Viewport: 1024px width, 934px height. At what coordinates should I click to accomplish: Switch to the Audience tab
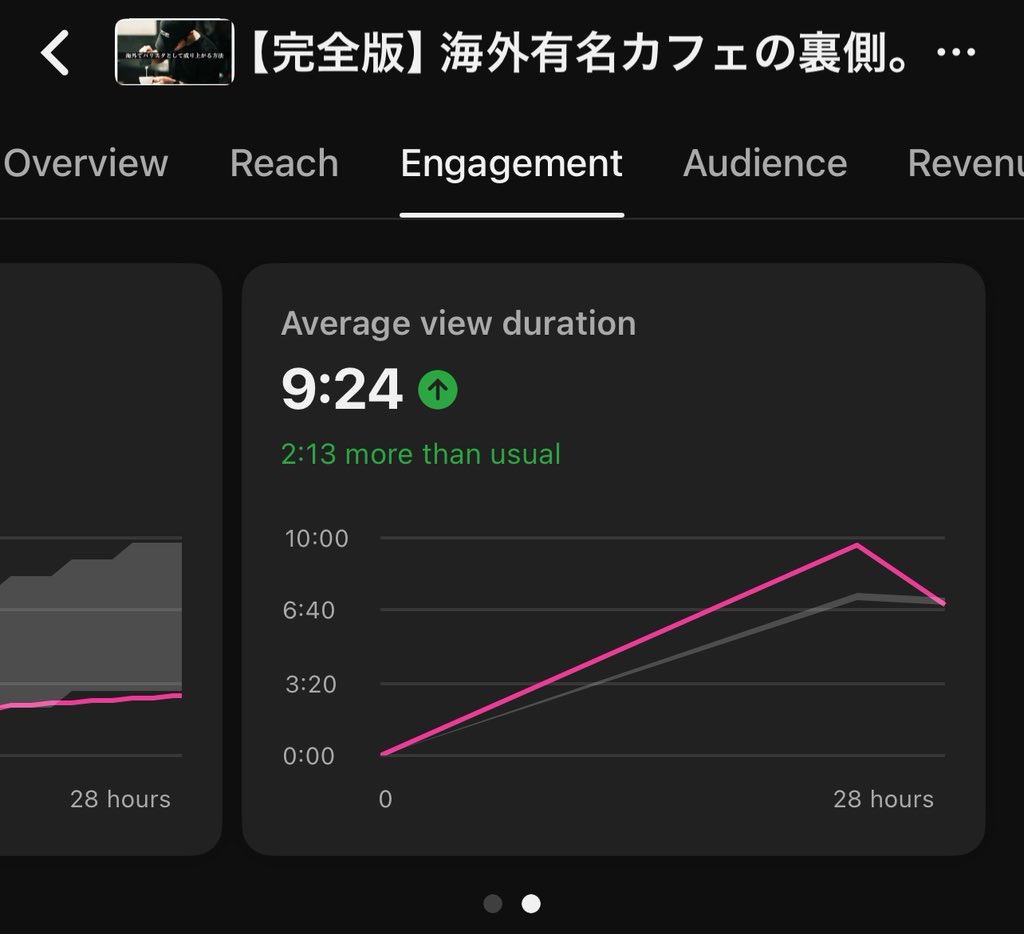(x=765, y=163)
